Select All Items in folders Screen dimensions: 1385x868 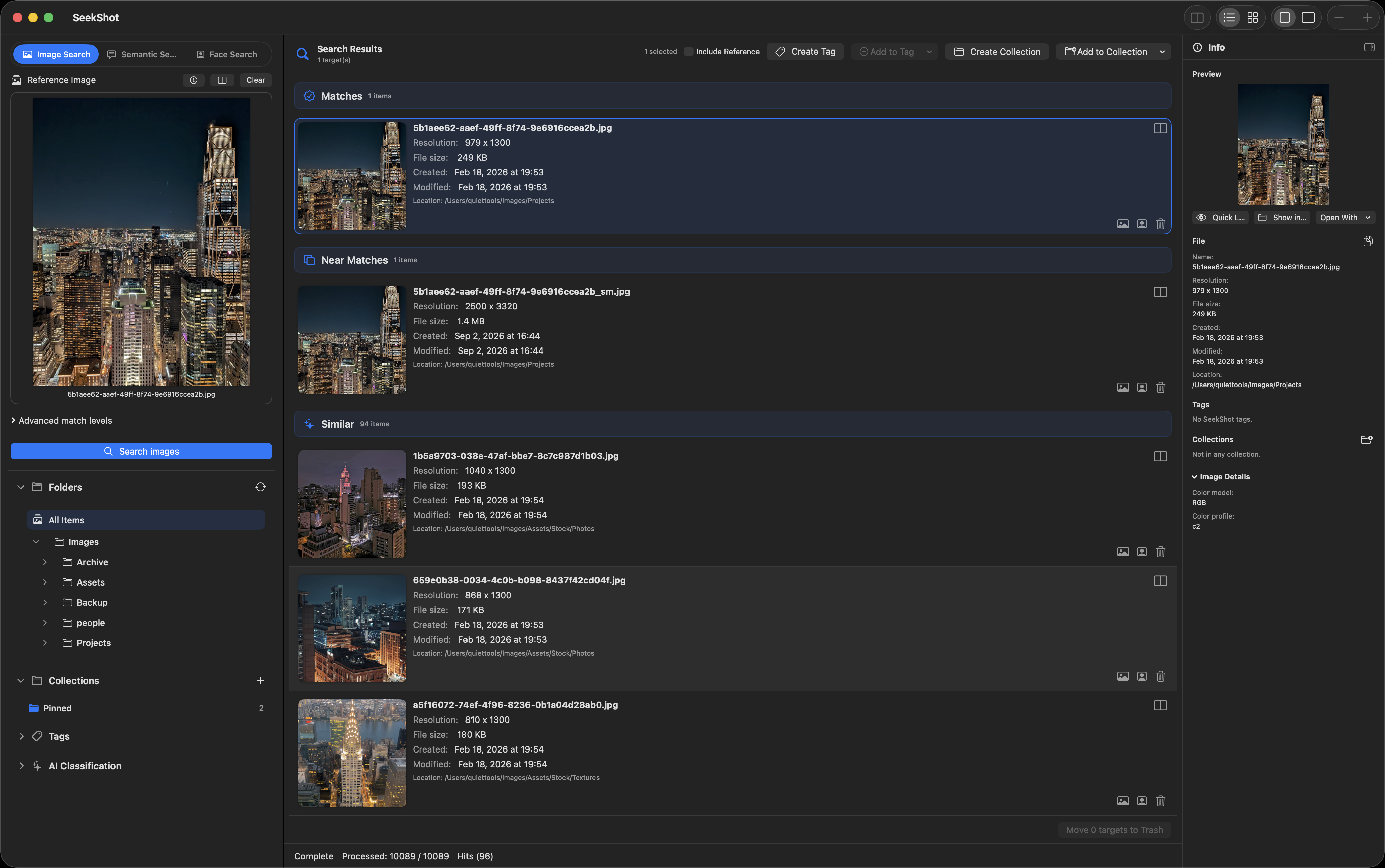146,520
